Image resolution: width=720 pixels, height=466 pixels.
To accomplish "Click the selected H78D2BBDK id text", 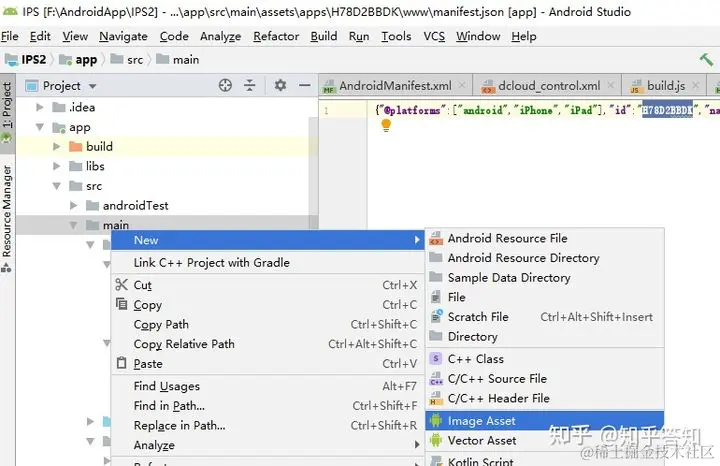I will click(667, 110).
